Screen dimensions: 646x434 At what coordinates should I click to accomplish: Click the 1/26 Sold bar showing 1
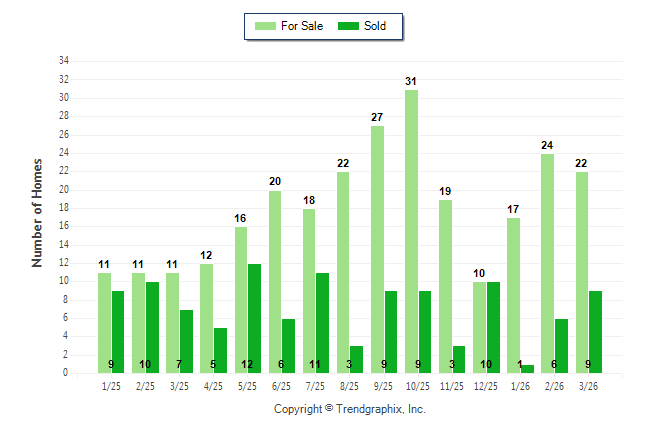[x=527, y=368]
